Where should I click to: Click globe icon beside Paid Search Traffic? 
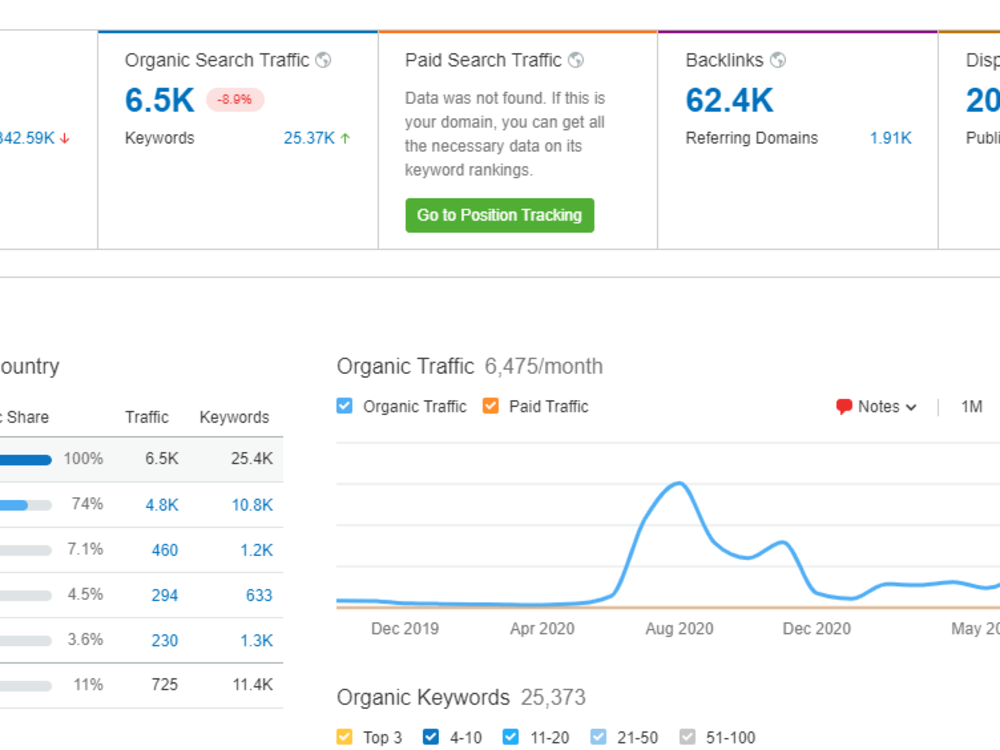click(576, 60)
